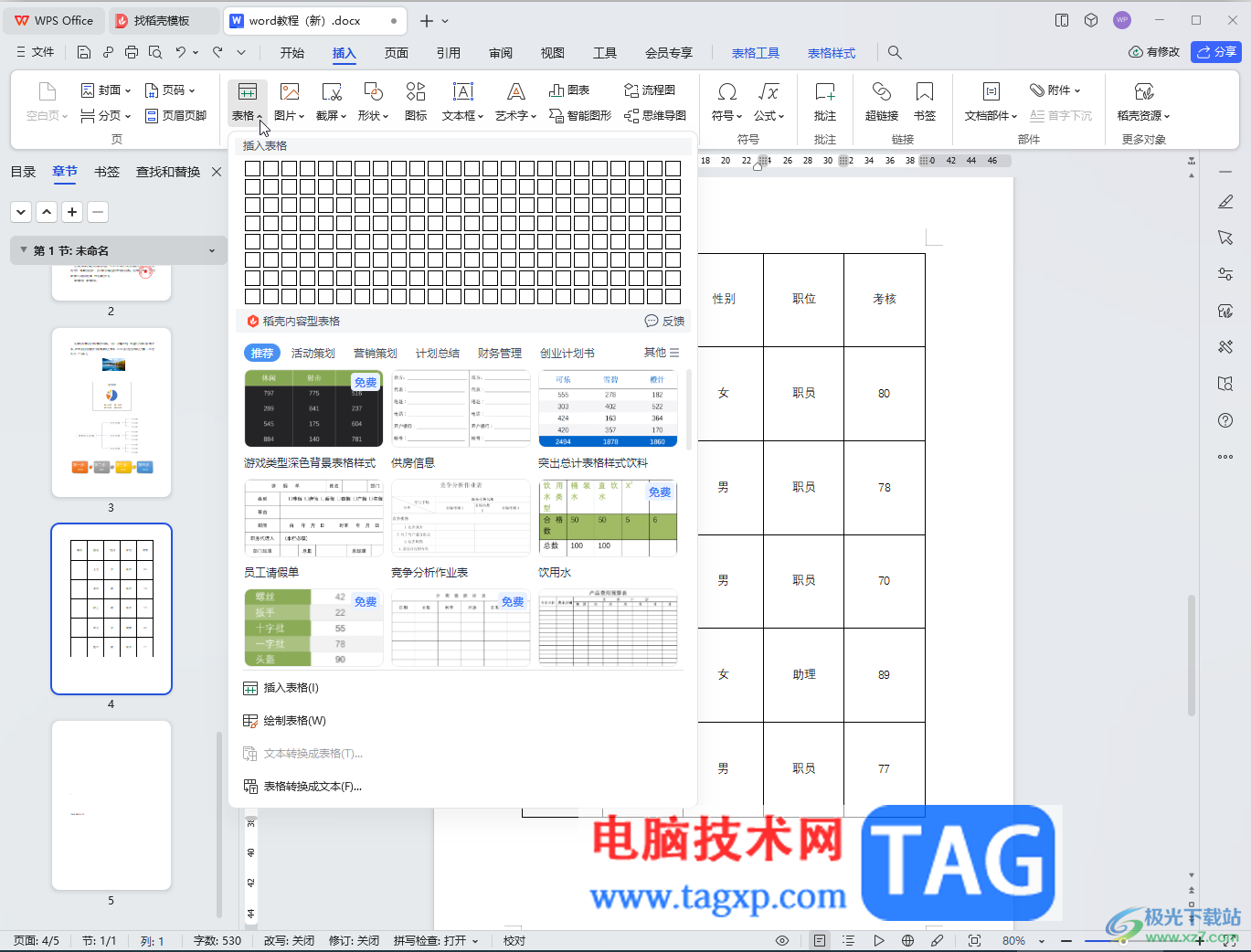Viewport: 1251px width, 952px height.
Task: Open Header and Footer (页眉页脚)
Action: [176, 115]
